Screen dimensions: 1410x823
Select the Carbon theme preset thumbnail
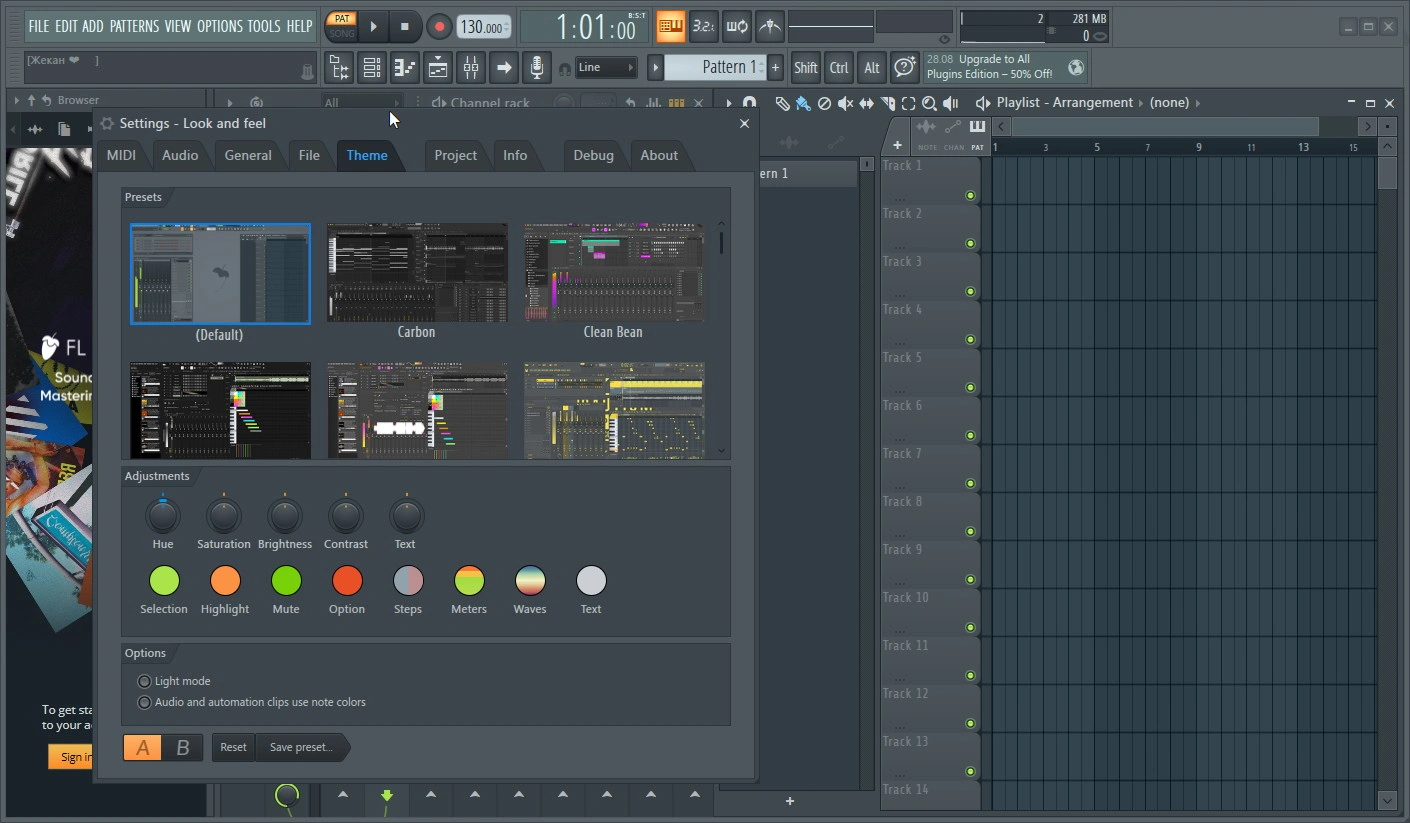(417, 273)
